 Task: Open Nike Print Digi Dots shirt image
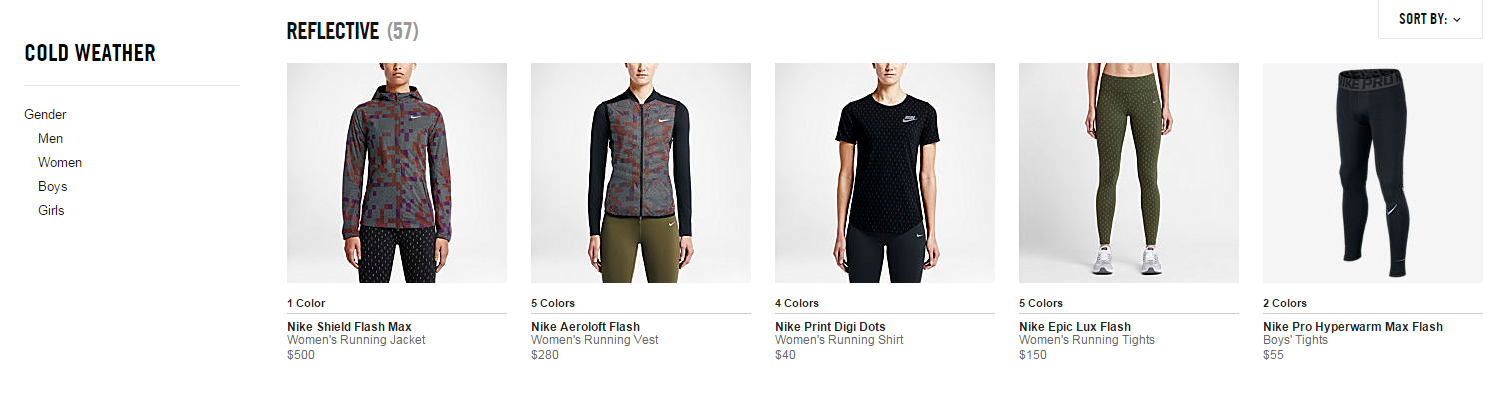[885, 173]
